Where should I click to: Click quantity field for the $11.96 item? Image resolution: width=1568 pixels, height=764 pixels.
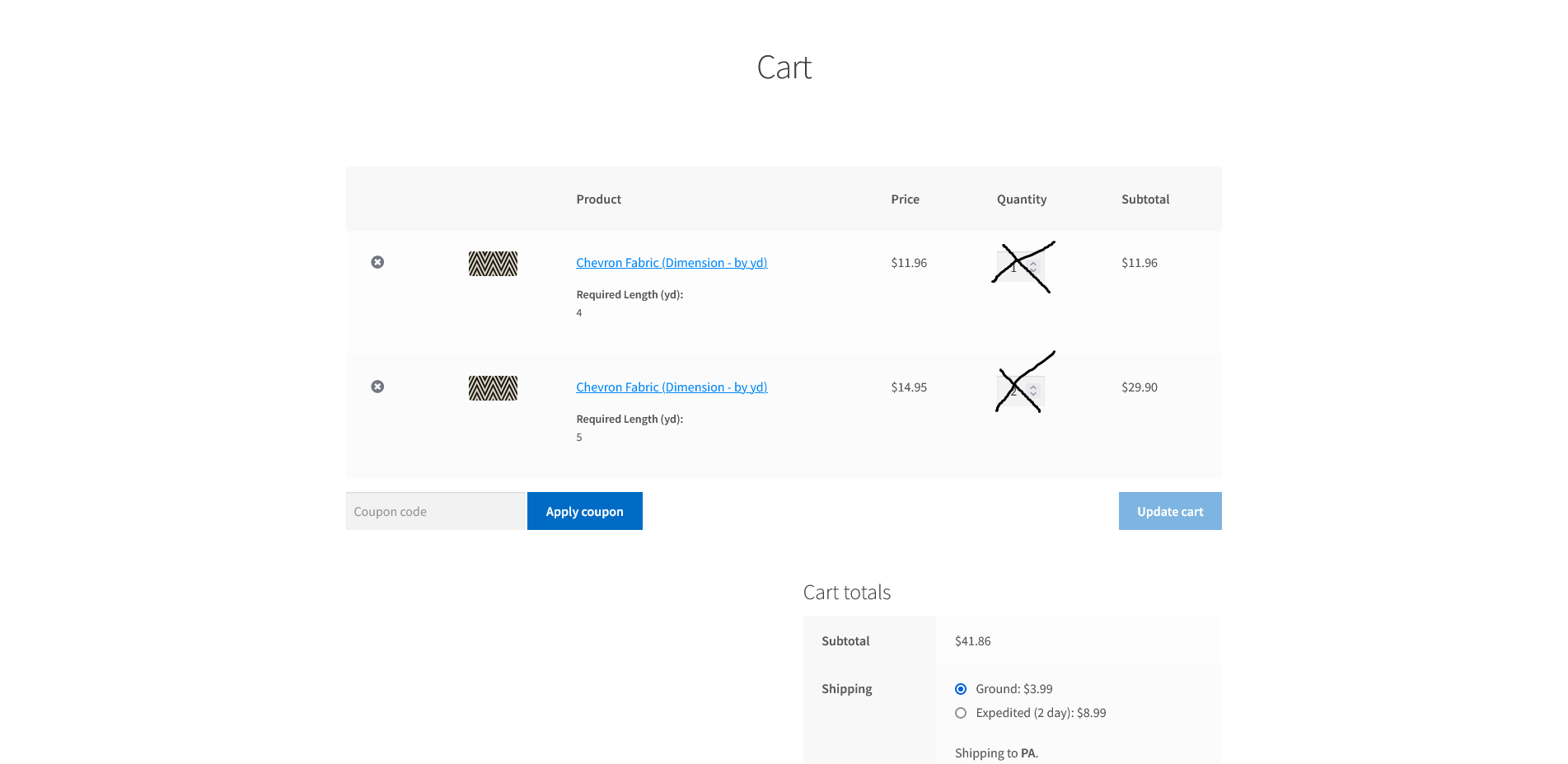point(1020,267)
